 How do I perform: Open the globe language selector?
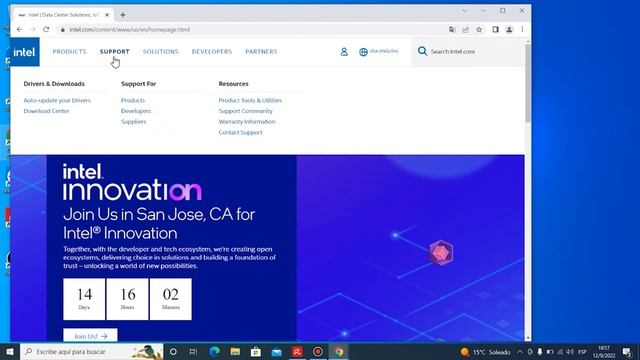click(x=363, y=52)
